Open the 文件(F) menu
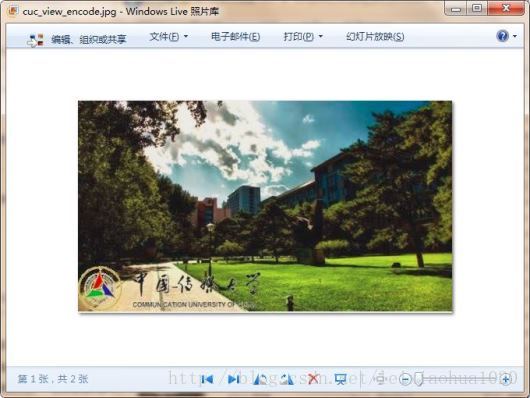530x398 pixels. (164, 37)
